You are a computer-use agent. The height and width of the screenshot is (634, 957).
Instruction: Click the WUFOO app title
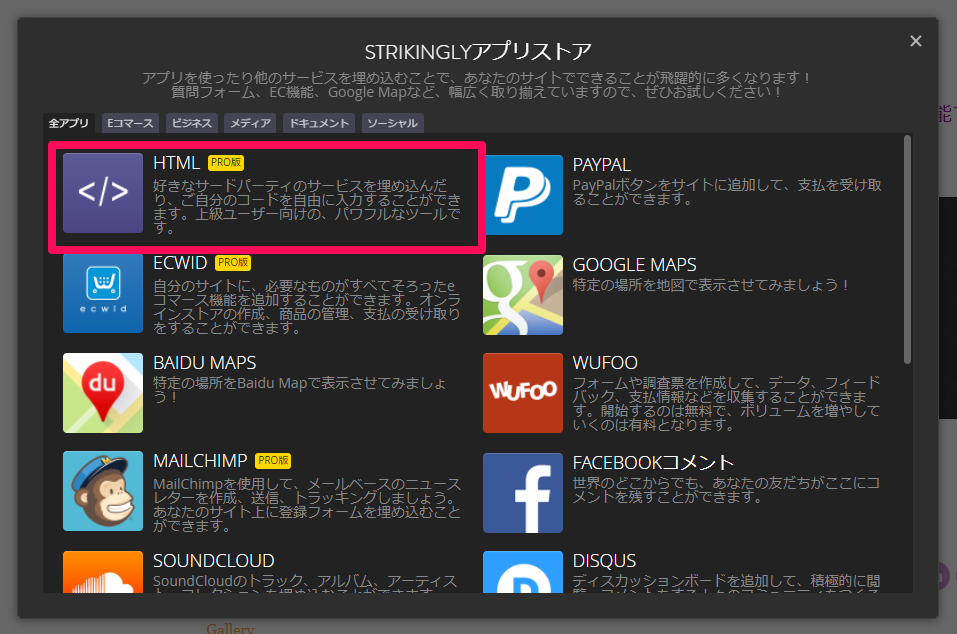point(605,363)
